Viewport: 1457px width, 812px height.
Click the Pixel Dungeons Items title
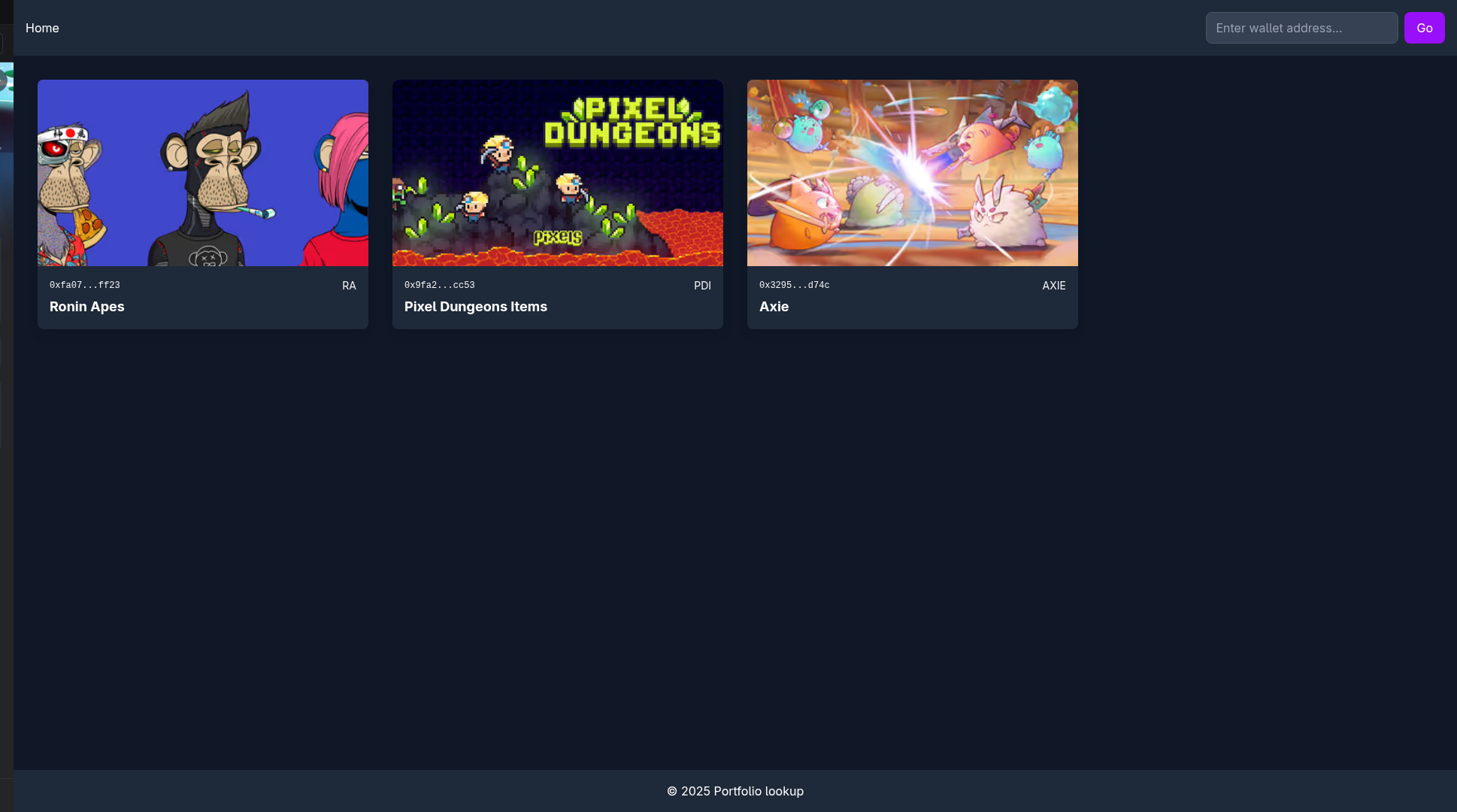[475, 307]
